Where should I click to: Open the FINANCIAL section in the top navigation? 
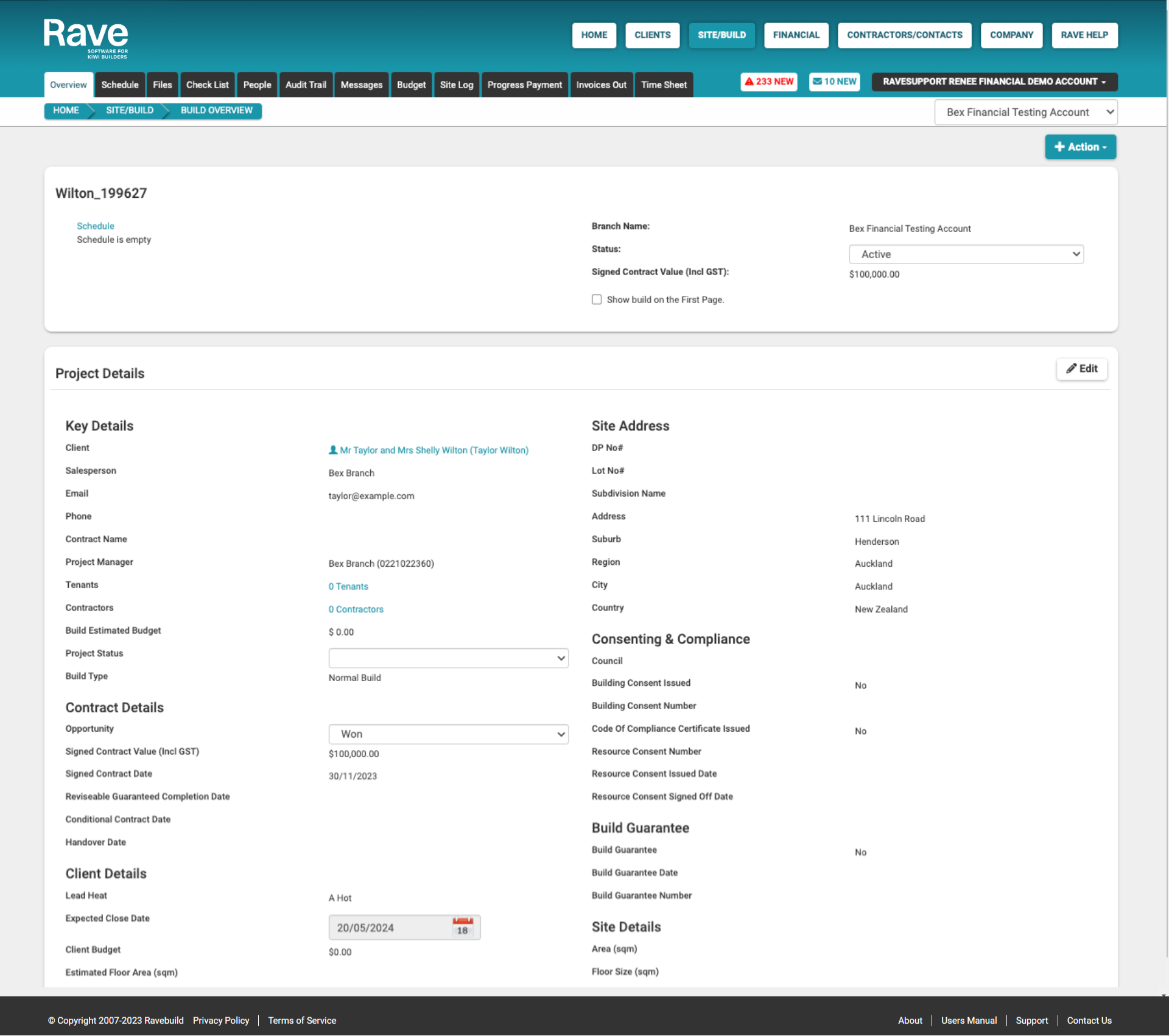click(x=796, y=35)
